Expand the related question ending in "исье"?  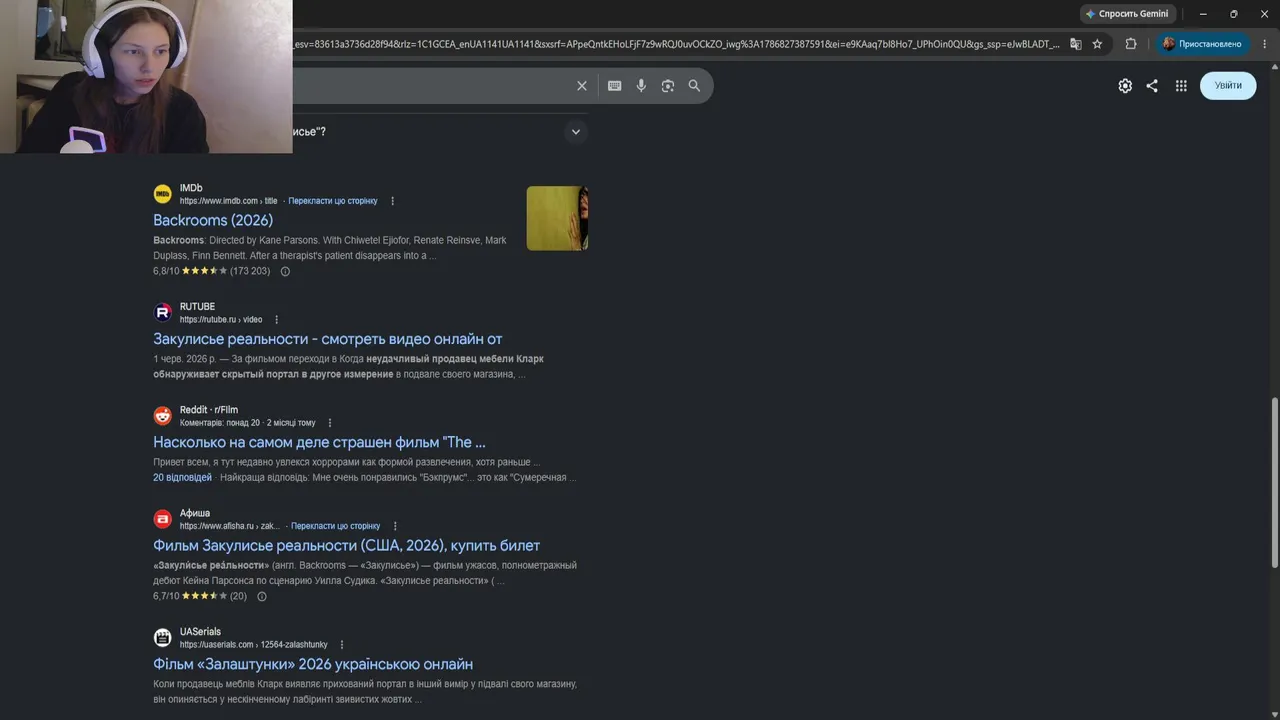[x=575, y=131]
